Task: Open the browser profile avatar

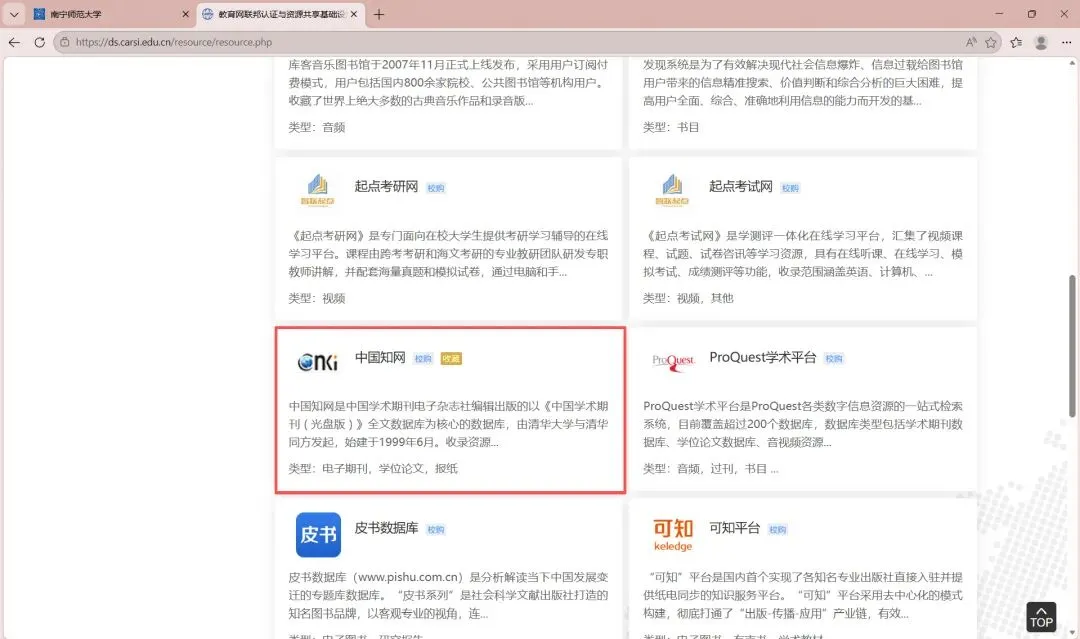Action: (1041, 42)
